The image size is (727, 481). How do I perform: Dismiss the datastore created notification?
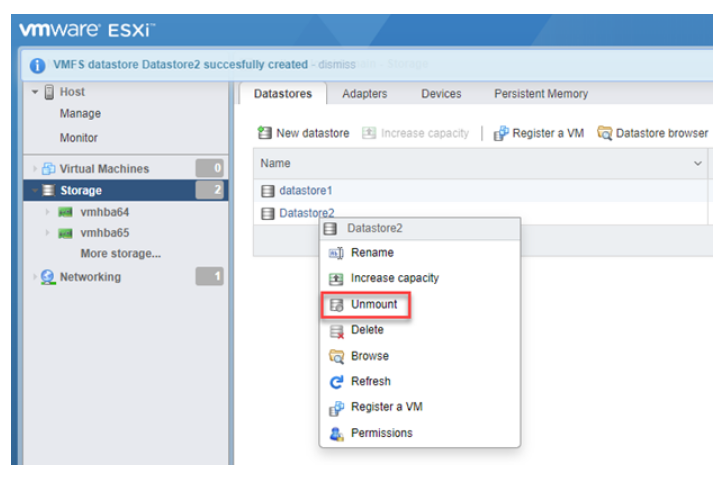[337, 64]
